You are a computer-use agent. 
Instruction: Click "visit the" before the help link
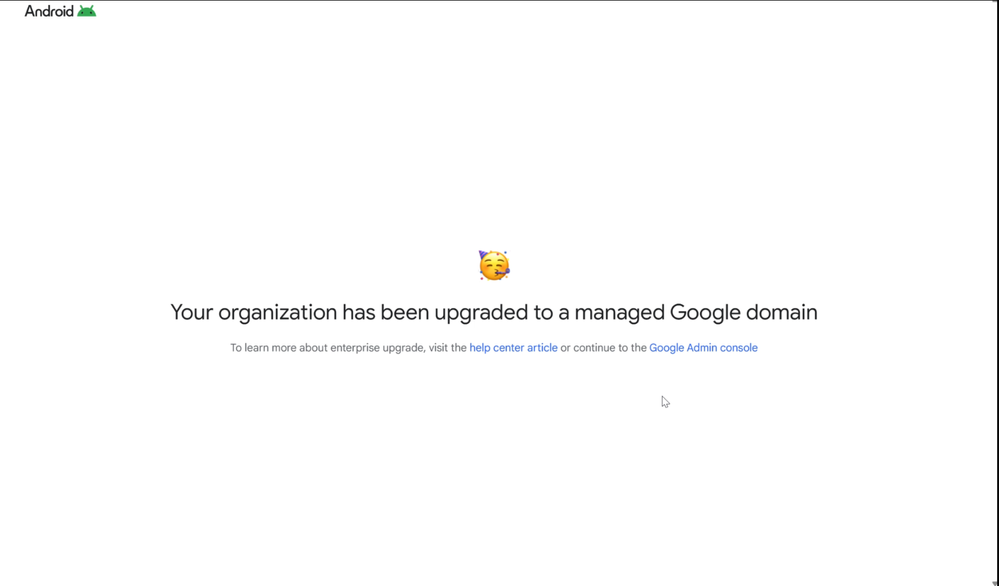pyautogui.click(x=447, y=348)
